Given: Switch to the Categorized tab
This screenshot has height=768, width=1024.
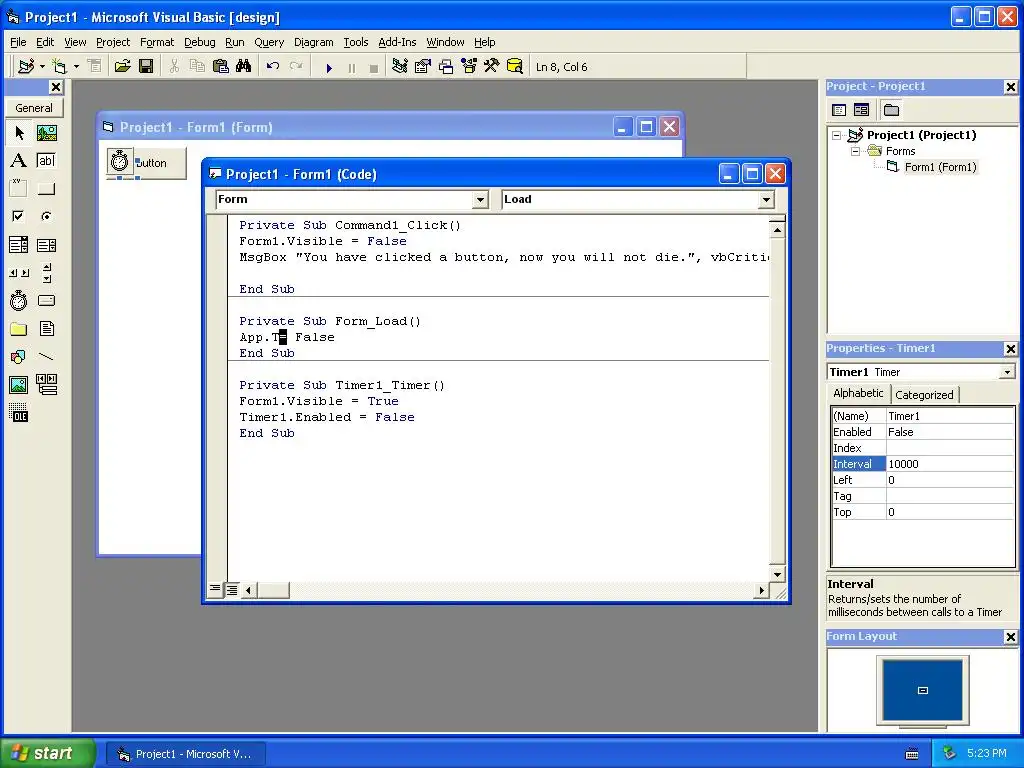Looking at the screenshot, I should tap(924, 394).
